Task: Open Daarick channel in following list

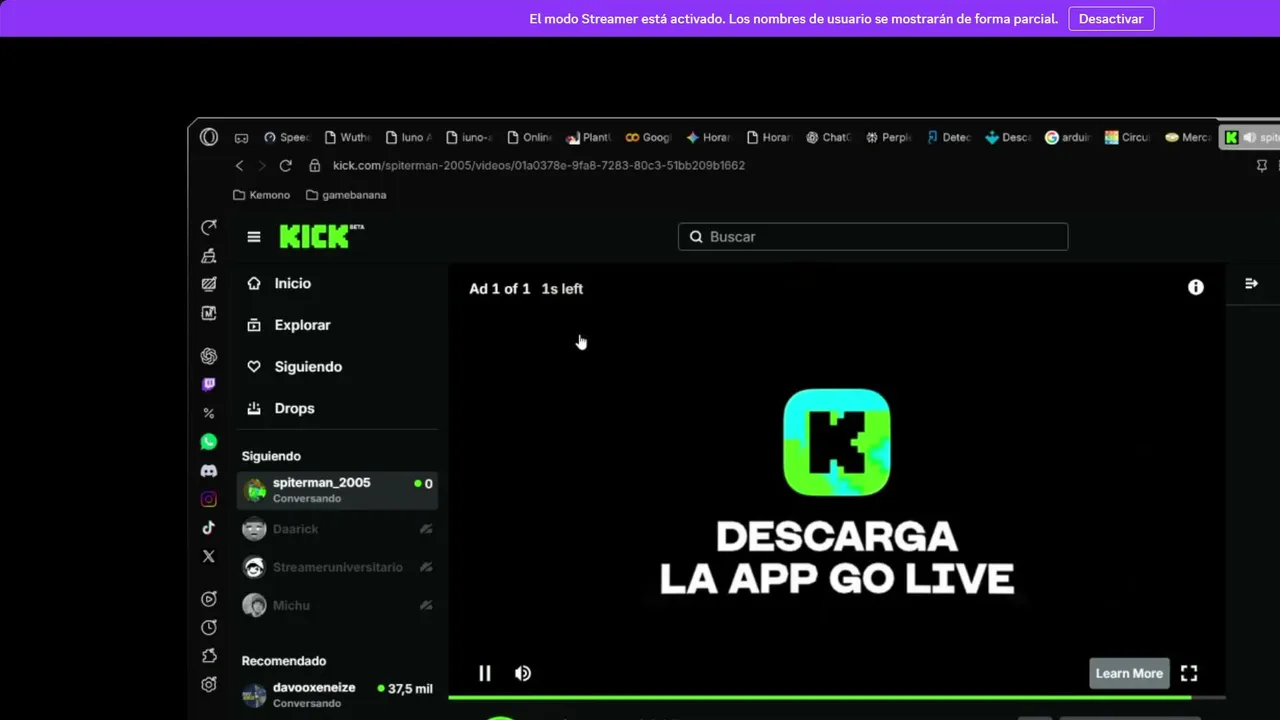Action: [x=338, y=529]
